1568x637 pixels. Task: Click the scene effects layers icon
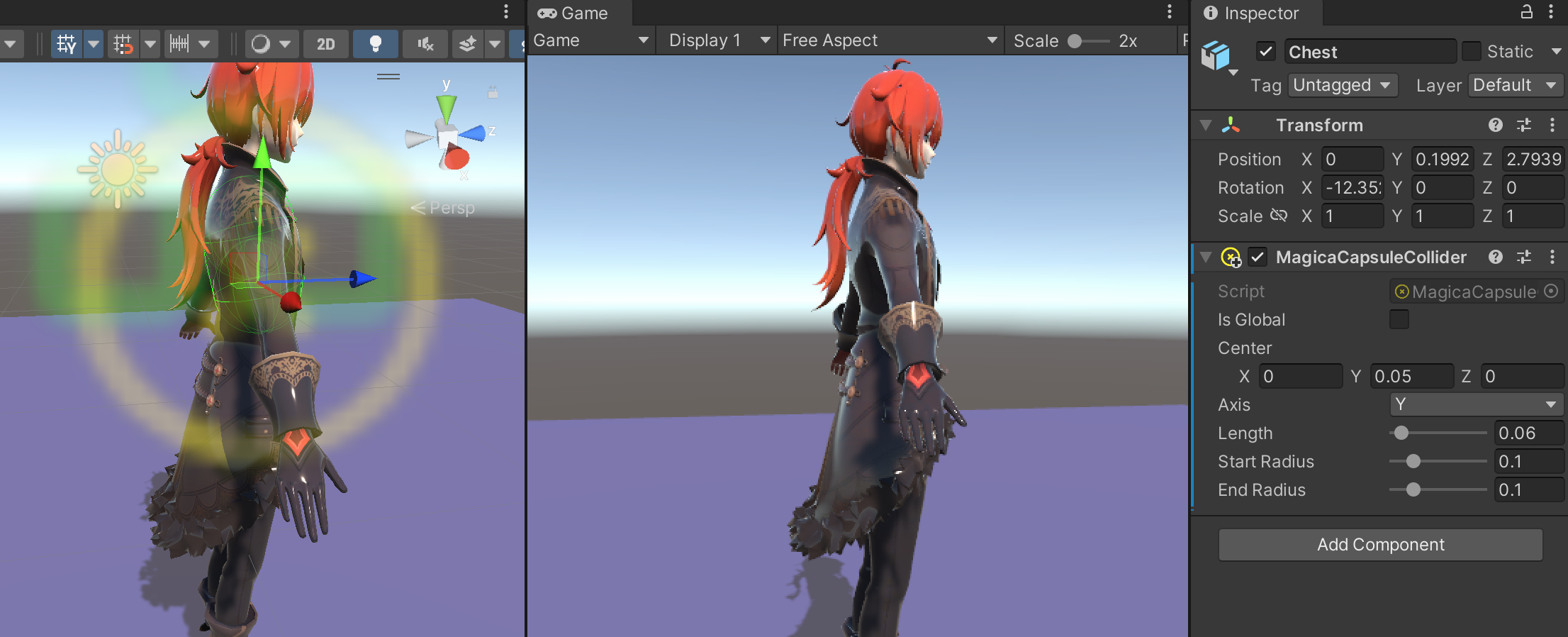coord(468,44)
